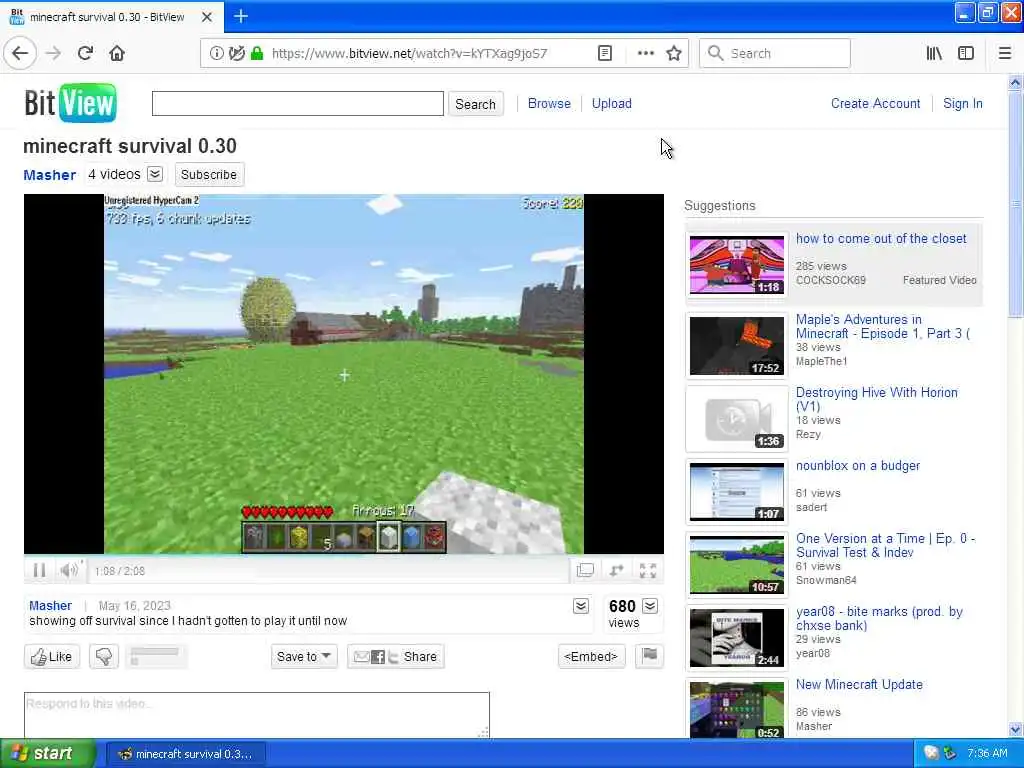Click the URL address bar text
Screen dimensions: 1024x768
click(409, 53)
